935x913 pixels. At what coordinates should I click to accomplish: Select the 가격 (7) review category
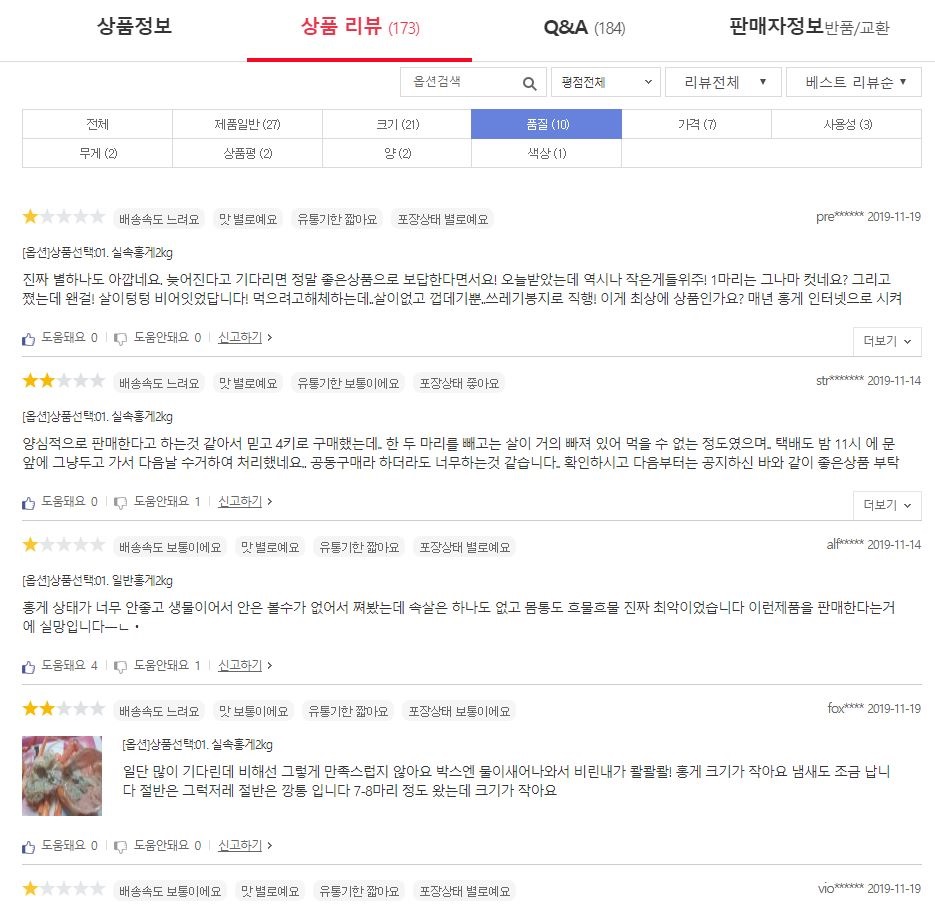click(x=696, y=124)
